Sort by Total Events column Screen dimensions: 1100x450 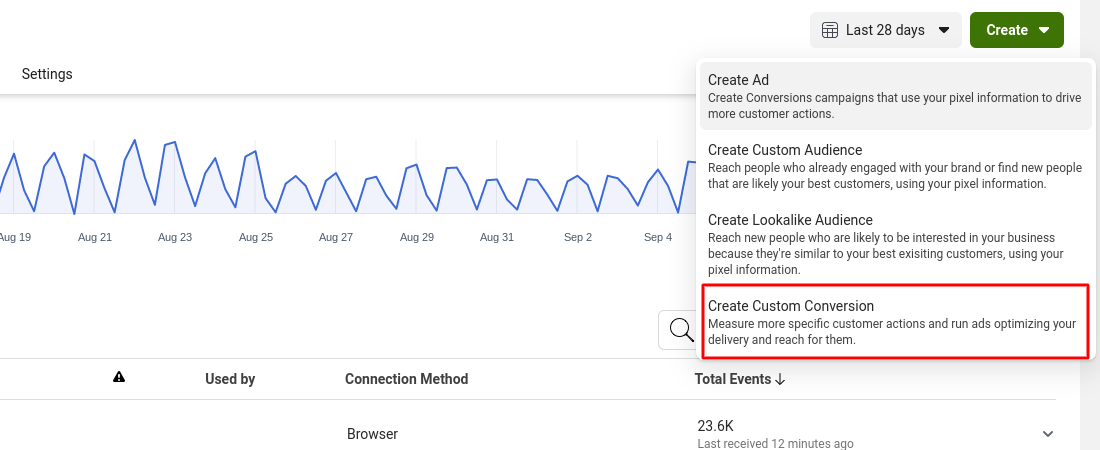[x=740, y=379]
